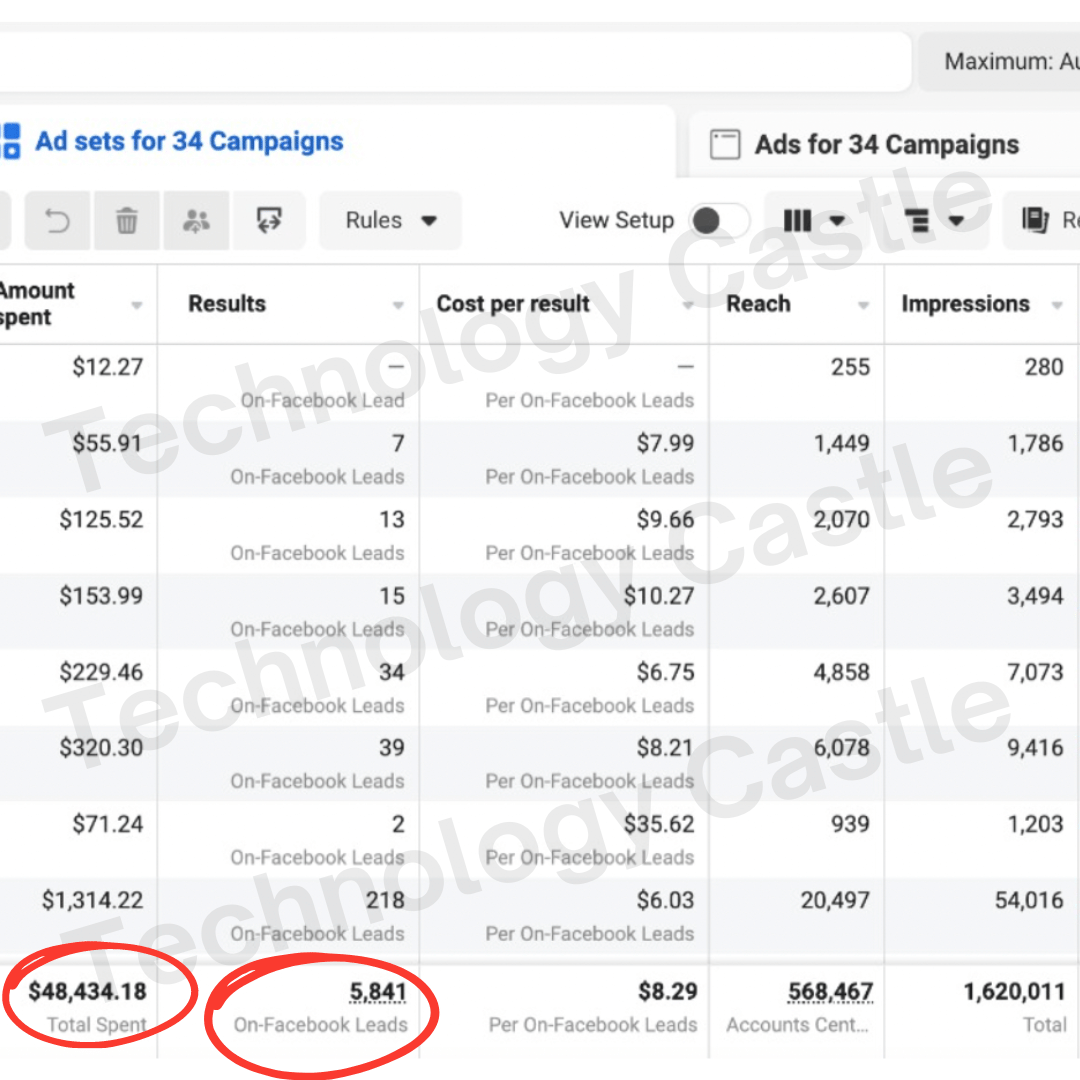The image size is (1080, 1080).
Task: Click the undo arrow toolbar icon
Action: [x=57, y=221]
